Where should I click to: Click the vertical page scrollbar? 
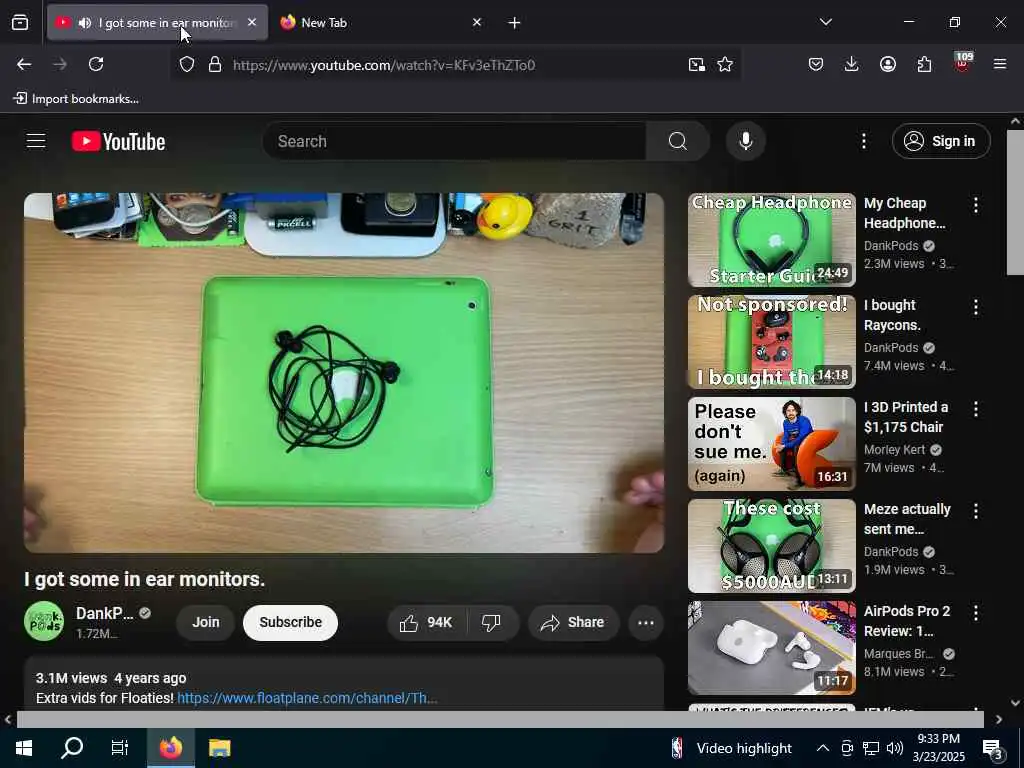[x=1015, y=202]
